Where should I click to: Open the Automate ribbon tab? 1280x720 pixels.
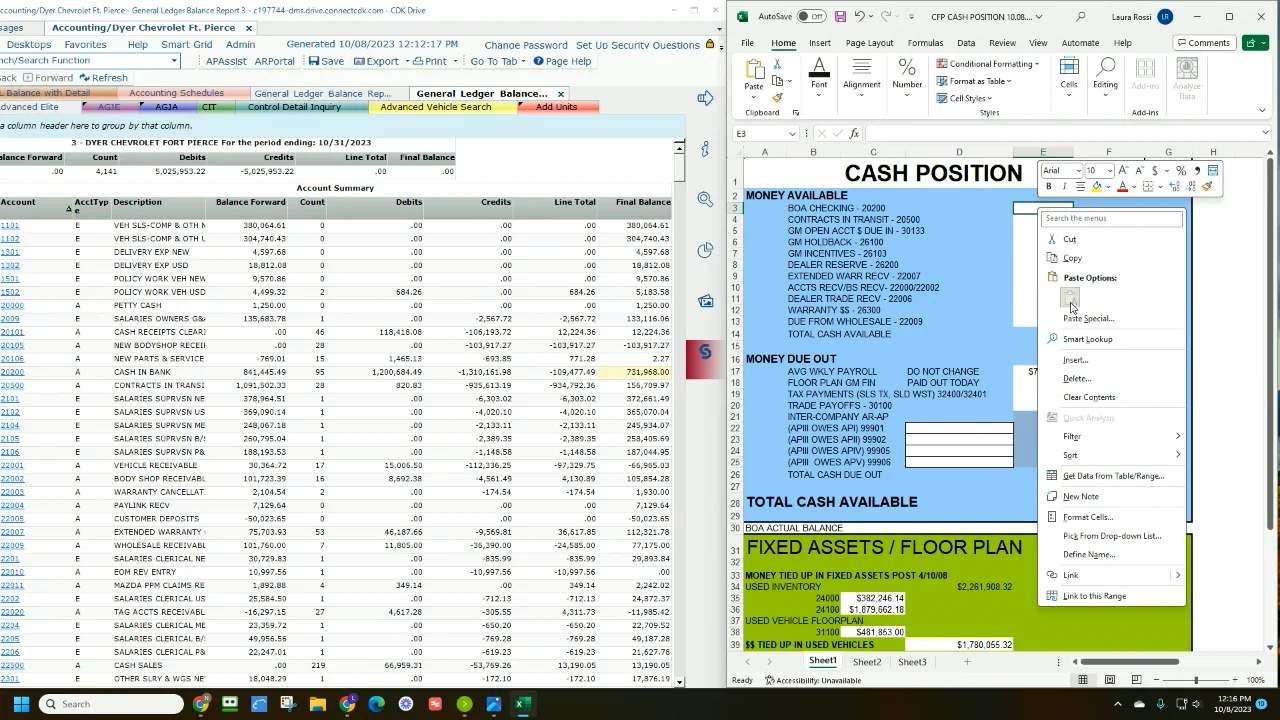click(1080, 43)
